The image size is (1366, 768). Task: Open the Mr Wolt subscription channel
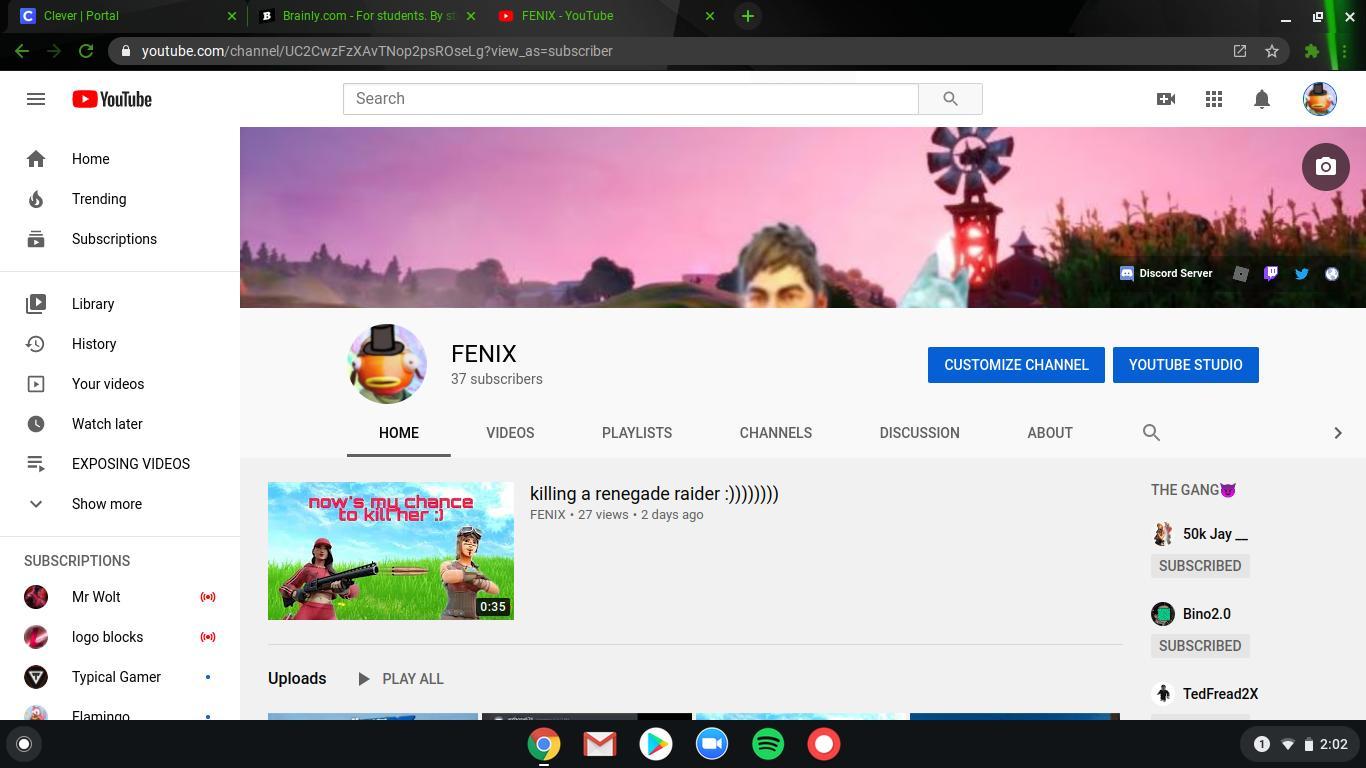pyautogui.click(x=120, y=597)
